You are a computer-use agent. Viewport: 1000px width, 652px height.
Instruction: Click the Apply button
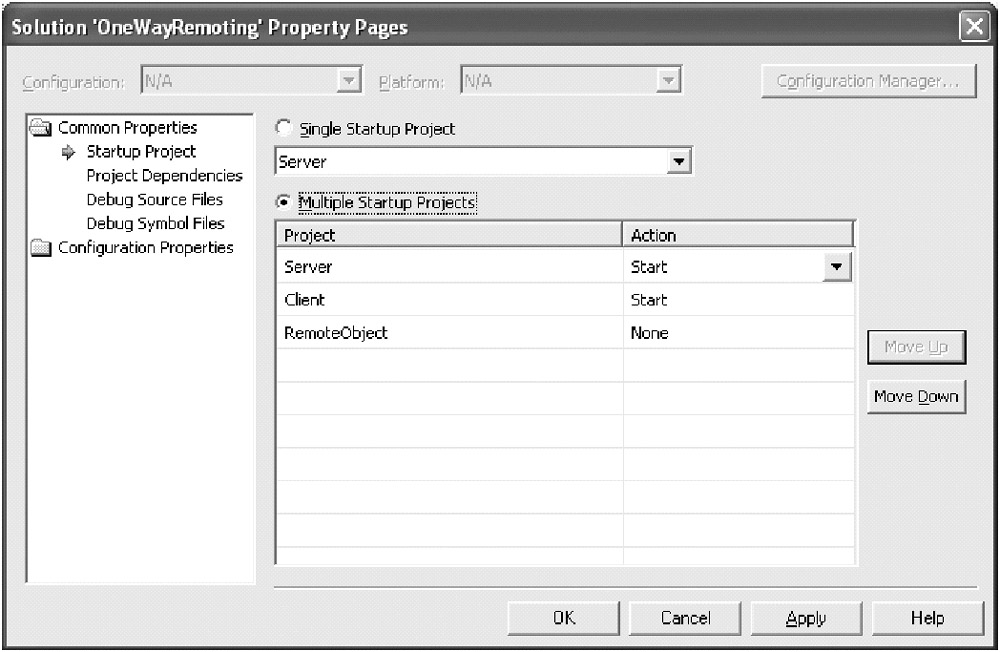click(805, 618)
